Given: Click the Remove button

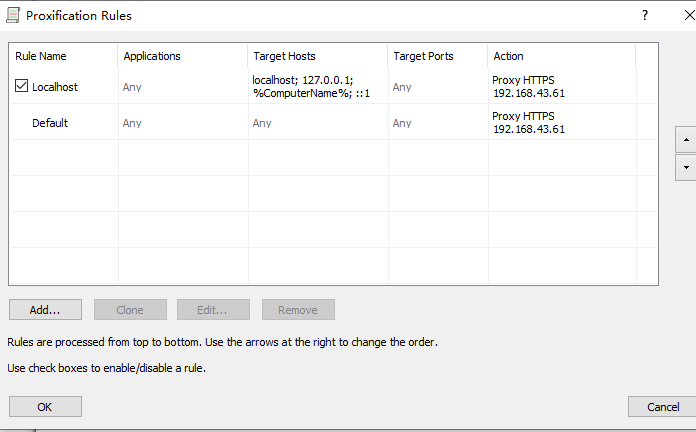Looking at the screenshot, I should (298, 309).
